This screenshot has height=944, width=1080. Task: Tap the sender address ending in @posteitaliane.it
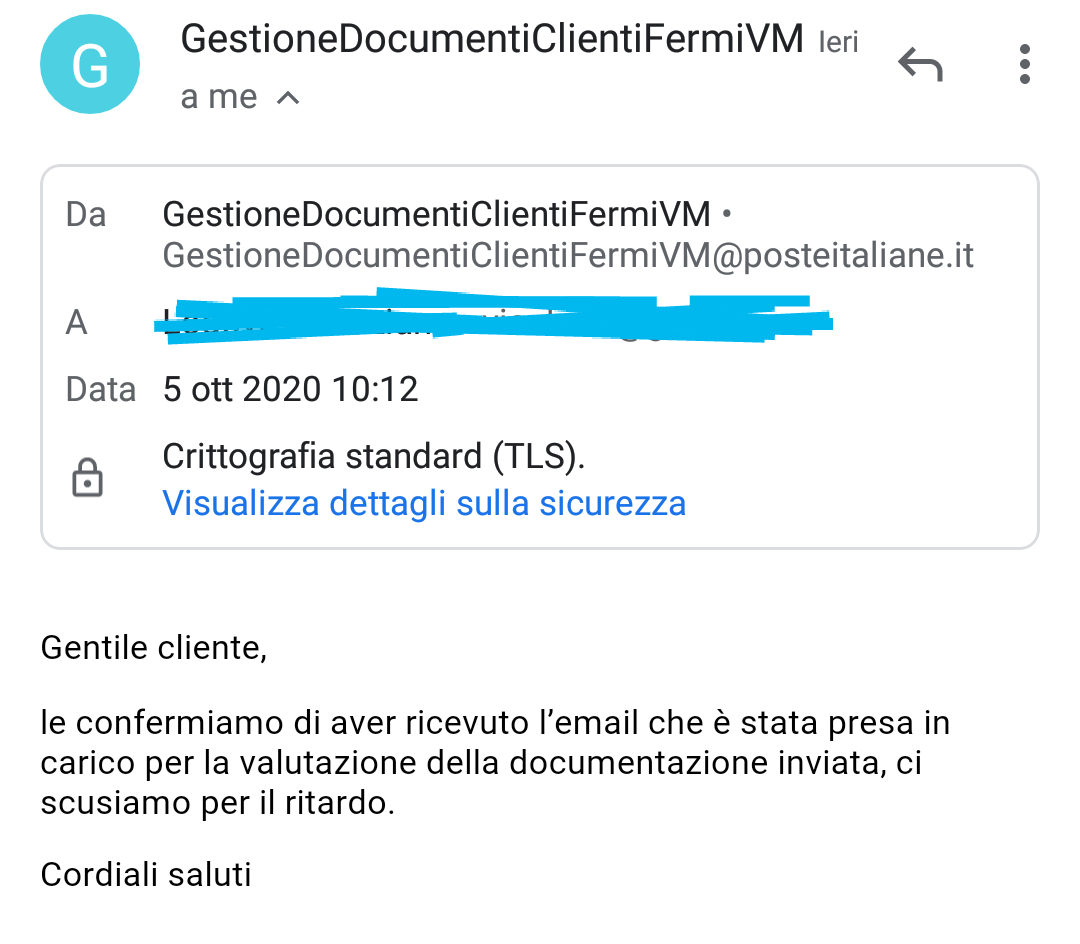[x=568, y=256]
